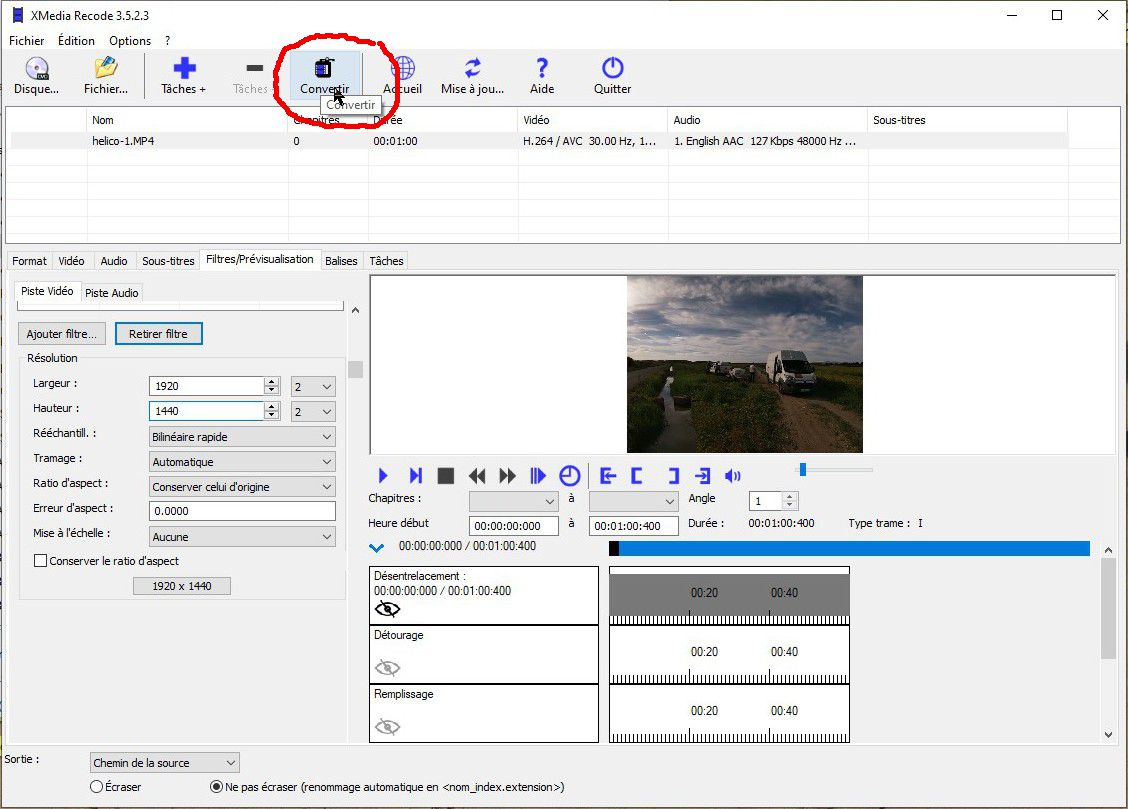Screen dimensions: 1128x809
Task: Rewind the preview video
Action: 476,475
